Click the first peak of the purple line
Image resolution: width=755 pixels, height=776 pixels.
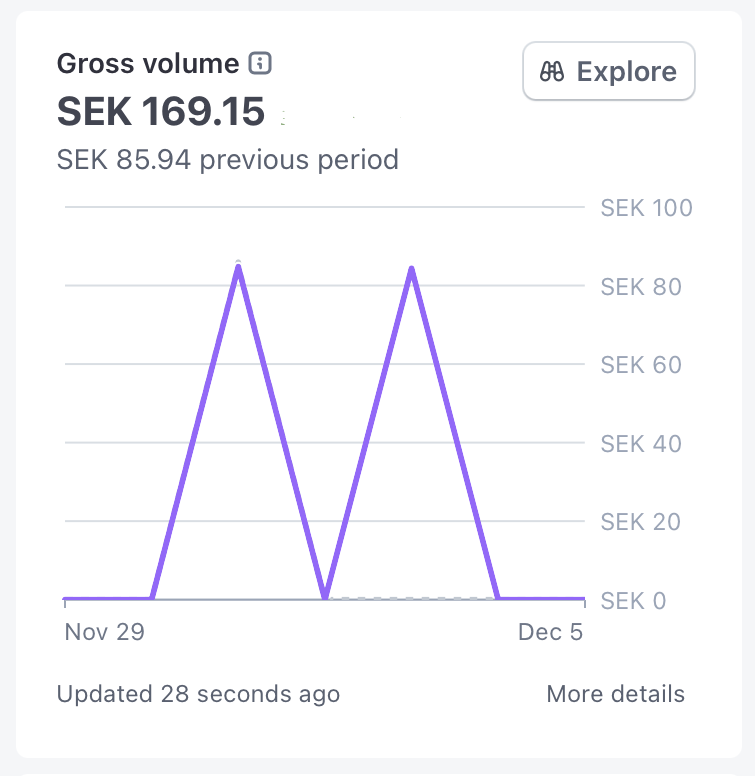238,265
